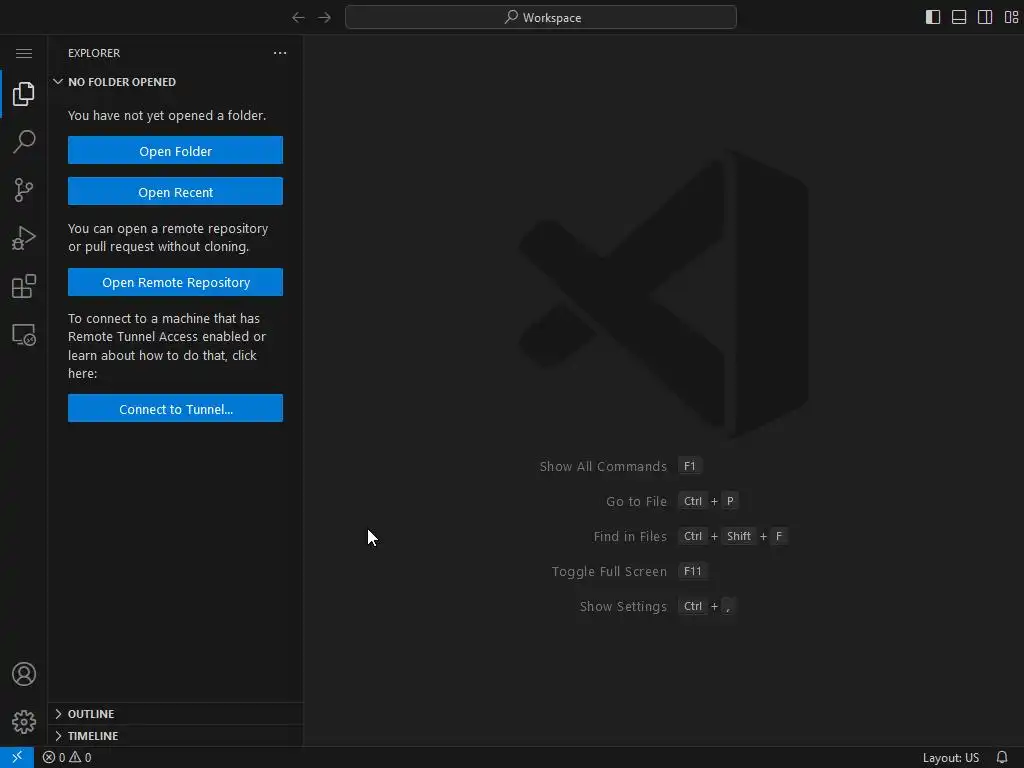1024x768 pixels.
Task: Click the Open Folder button
Action: point(176,151)
